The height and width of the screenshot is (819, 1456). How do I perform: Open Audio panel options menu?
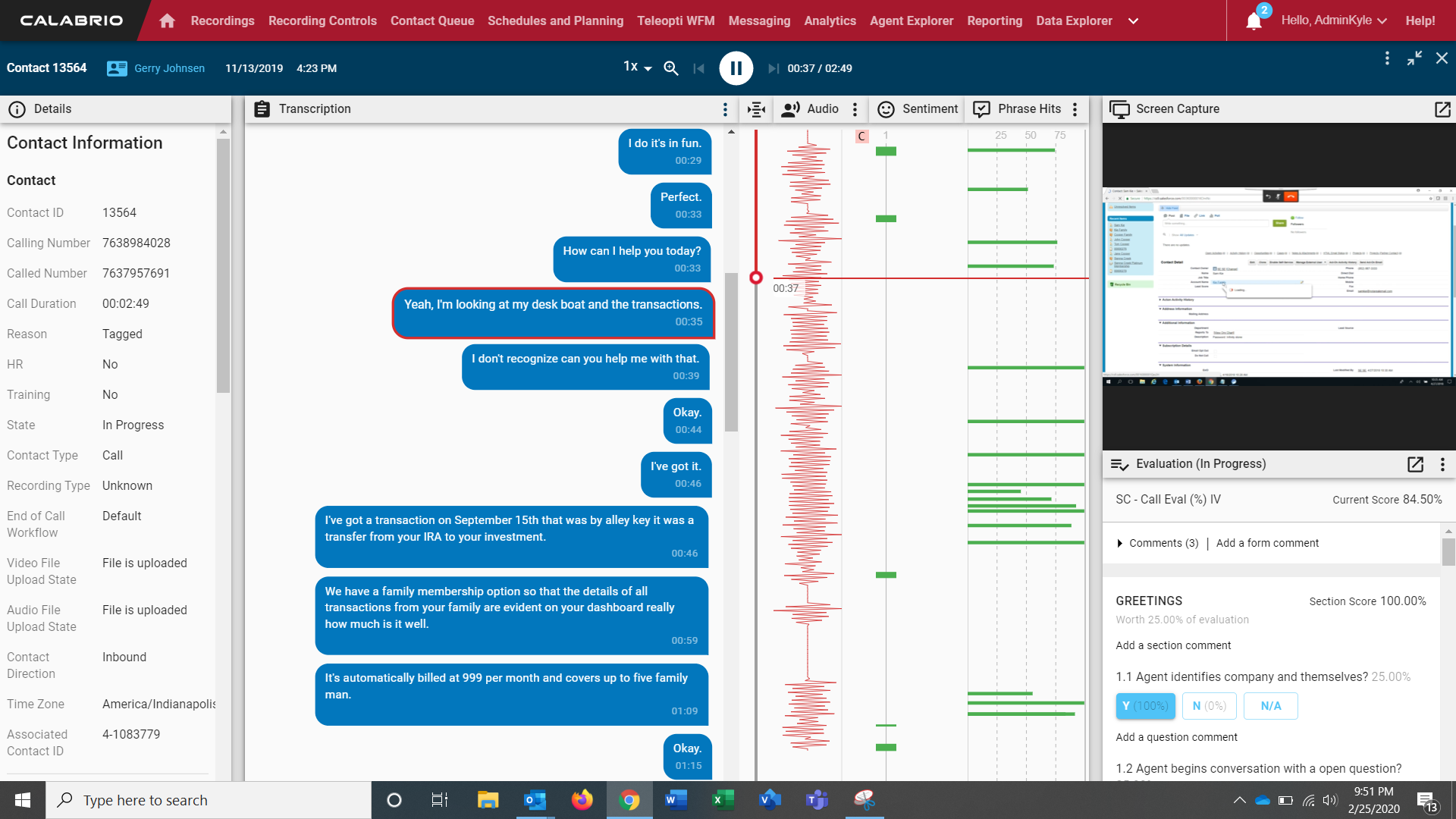(855, 109)
